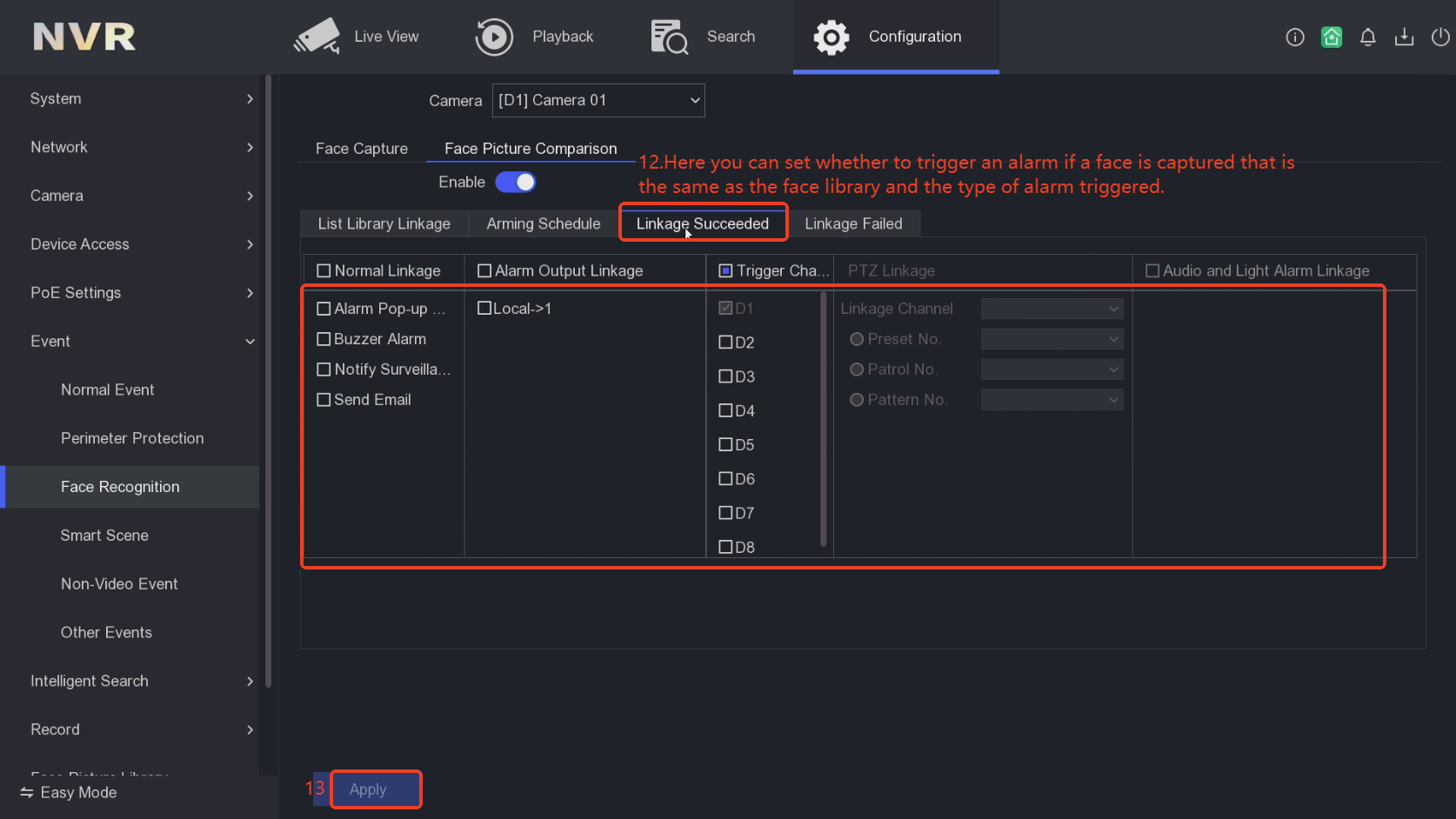The width and height of the screenshot is (1456, 819).
Task: Check the Buzzer Alarm checkbox
Action: click(x=324, y=339)
